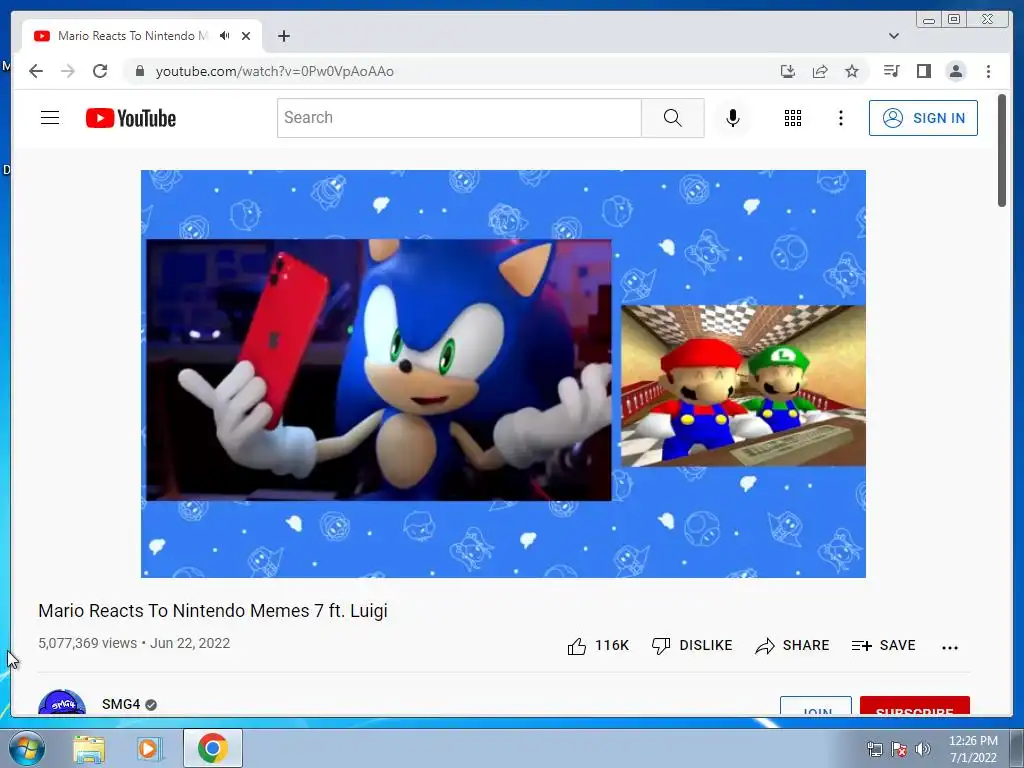The height and width of the screenshot is (768, 1024).
Task: Install YouTube app from address bar
Action: 788,71
